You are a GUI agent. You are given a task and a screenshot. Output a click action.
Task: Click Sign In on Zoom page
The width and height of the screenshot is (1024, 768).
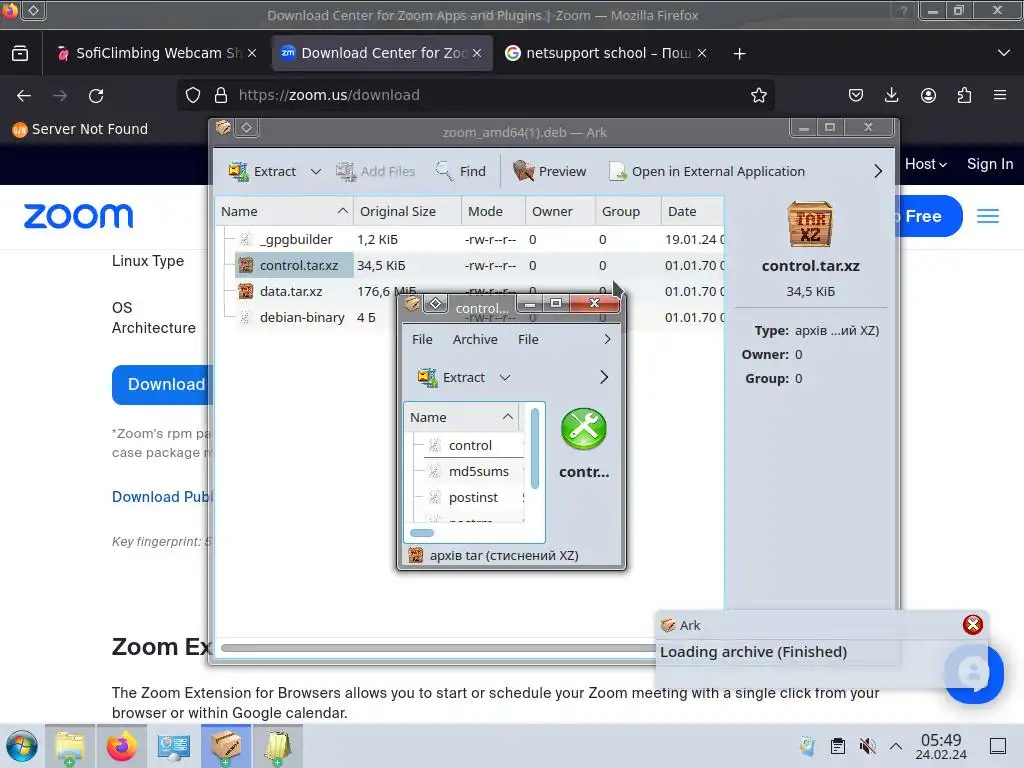[990, 164]
